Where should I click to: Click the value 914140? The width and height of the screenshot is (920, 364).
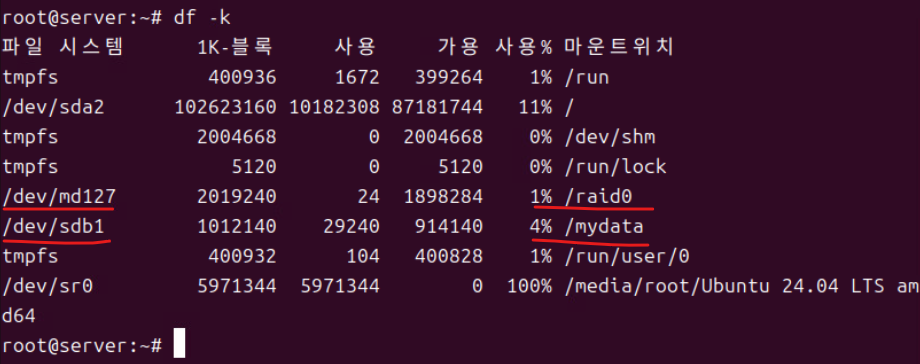(x=449, y=226)
